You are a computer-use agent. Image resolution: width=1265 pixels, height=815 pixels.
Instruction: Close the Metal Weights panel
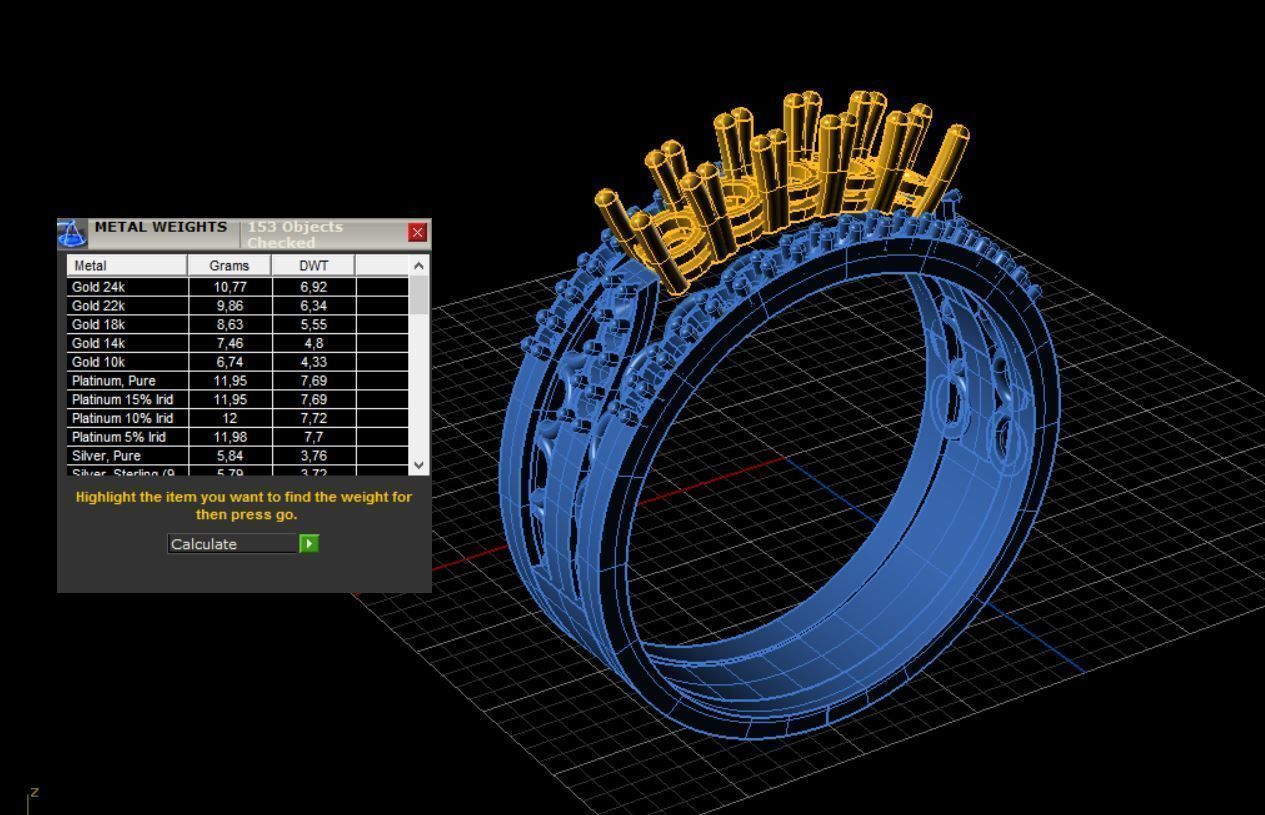[418, 233]
